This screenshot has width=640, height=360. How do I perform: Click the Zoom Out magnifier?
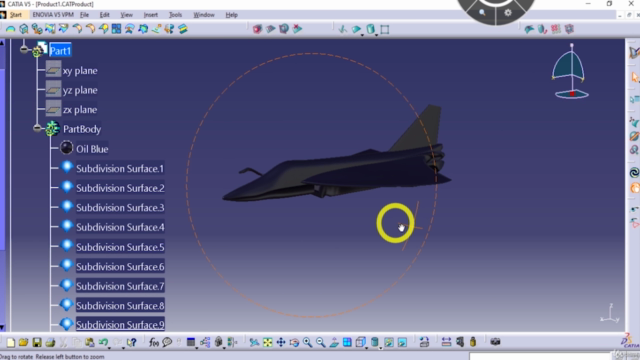[x=320, y=342]
